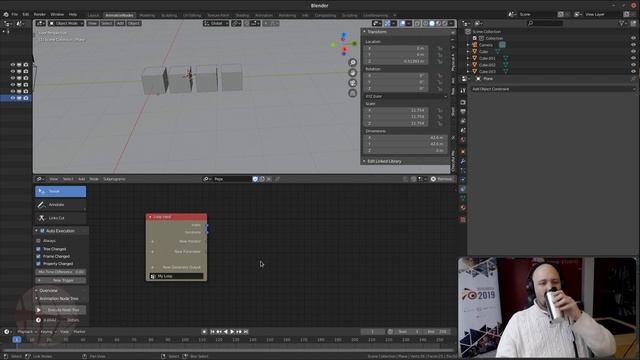Hide Collection with its eye icon
Image resolution: width=640 pixels, height=360 pixels.
point(633,38)
